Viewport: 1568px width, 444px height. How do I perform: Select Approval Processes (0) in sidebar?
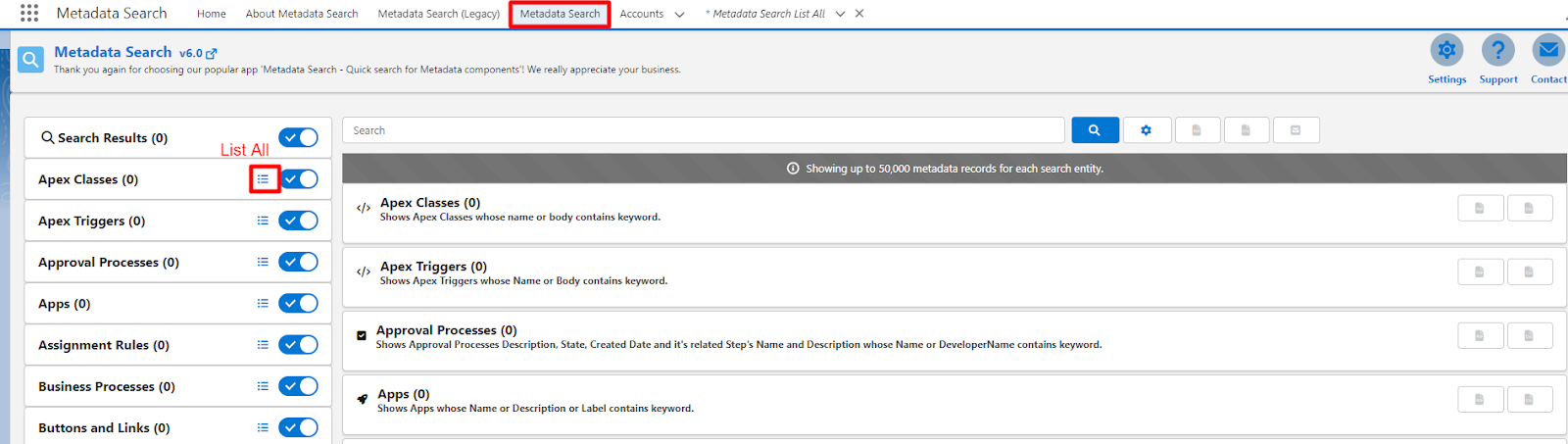point(109,262)
